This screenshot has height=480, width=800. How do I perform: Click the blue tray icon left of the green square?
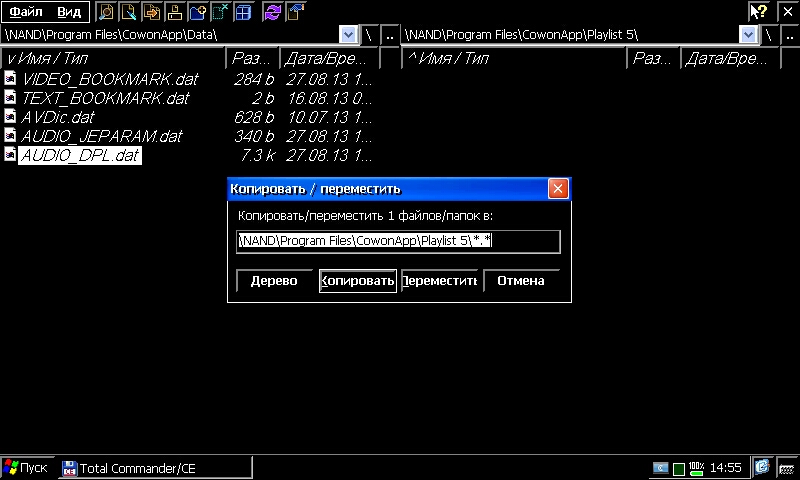(660, 468)
